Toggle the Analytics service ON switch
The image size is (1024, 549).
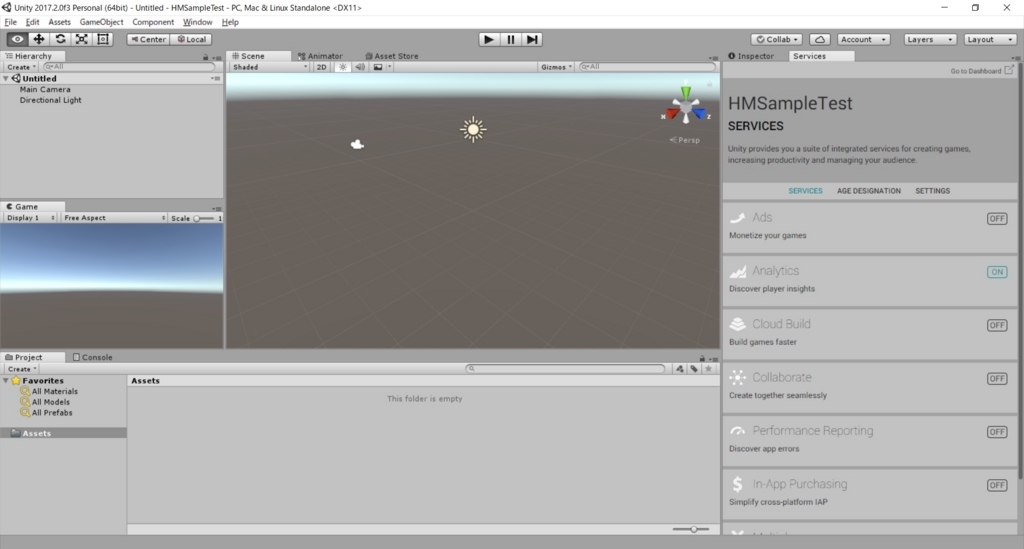point(997,272)
